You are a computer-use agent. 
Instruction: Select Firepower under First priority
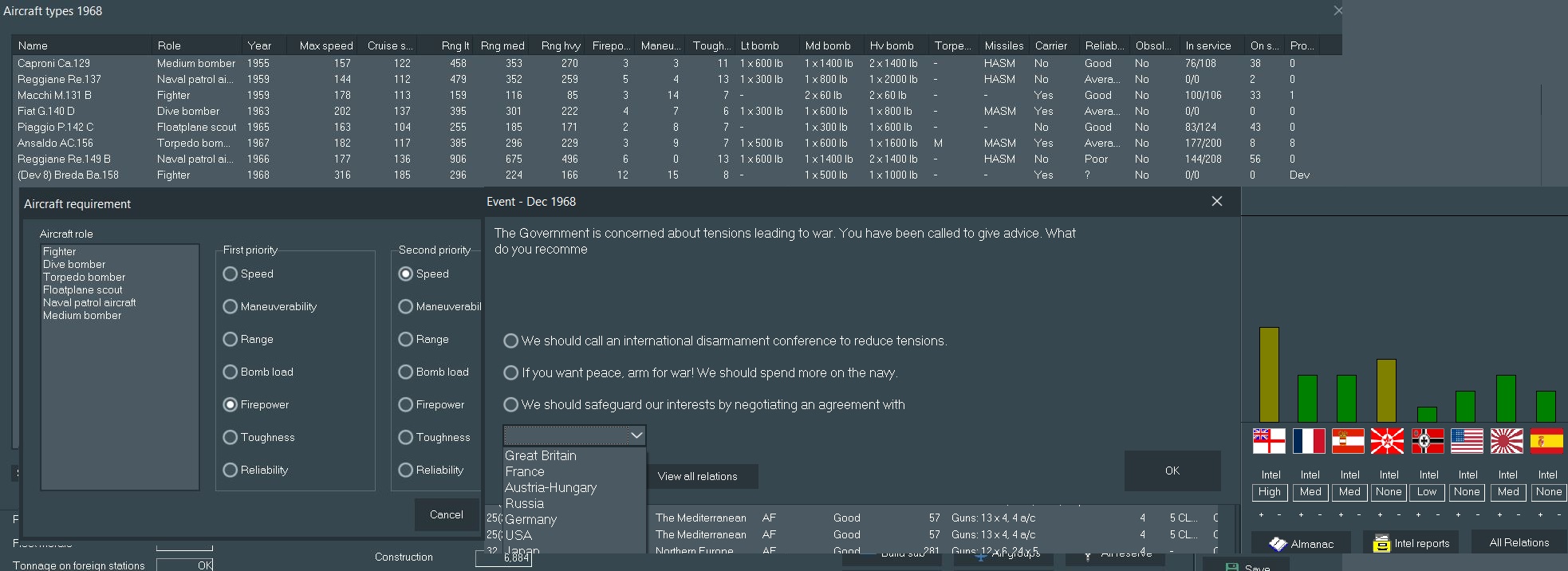[x=256, y=404]
